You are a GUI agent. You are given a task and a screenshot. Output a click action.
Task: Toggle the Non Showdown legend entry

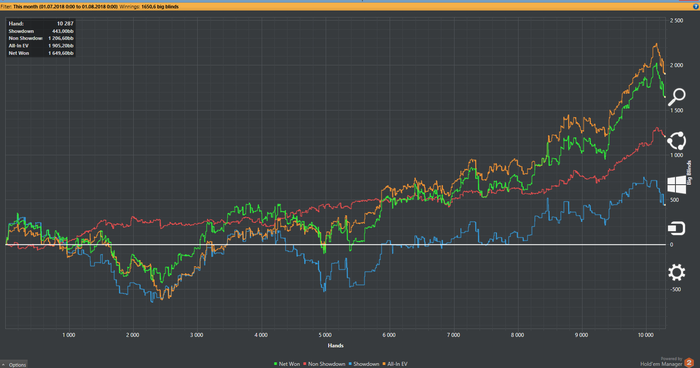click(325, 364)
